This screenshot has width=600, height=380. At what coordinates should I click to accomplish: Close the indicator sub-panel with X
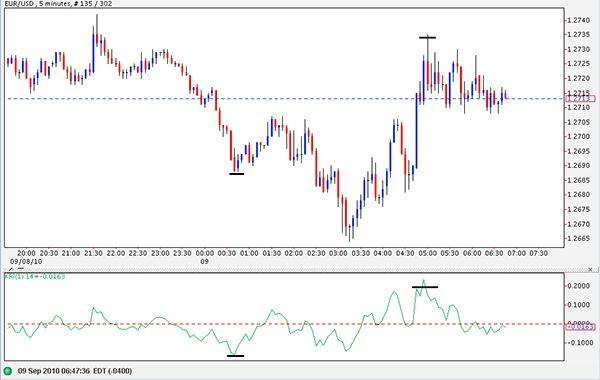pyautogui.click(x=591, y=269)
